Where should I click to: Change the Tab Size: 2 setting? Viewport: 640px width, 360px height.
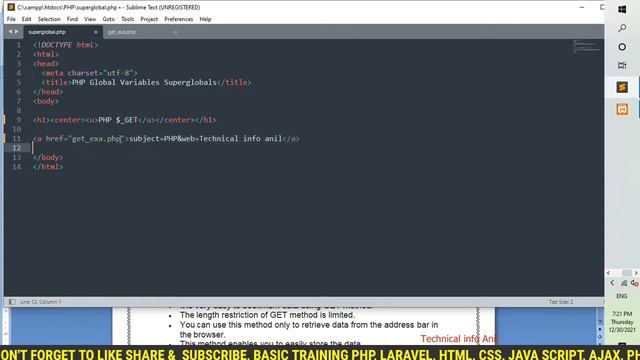pyautogui.click(x=561, y=302)
